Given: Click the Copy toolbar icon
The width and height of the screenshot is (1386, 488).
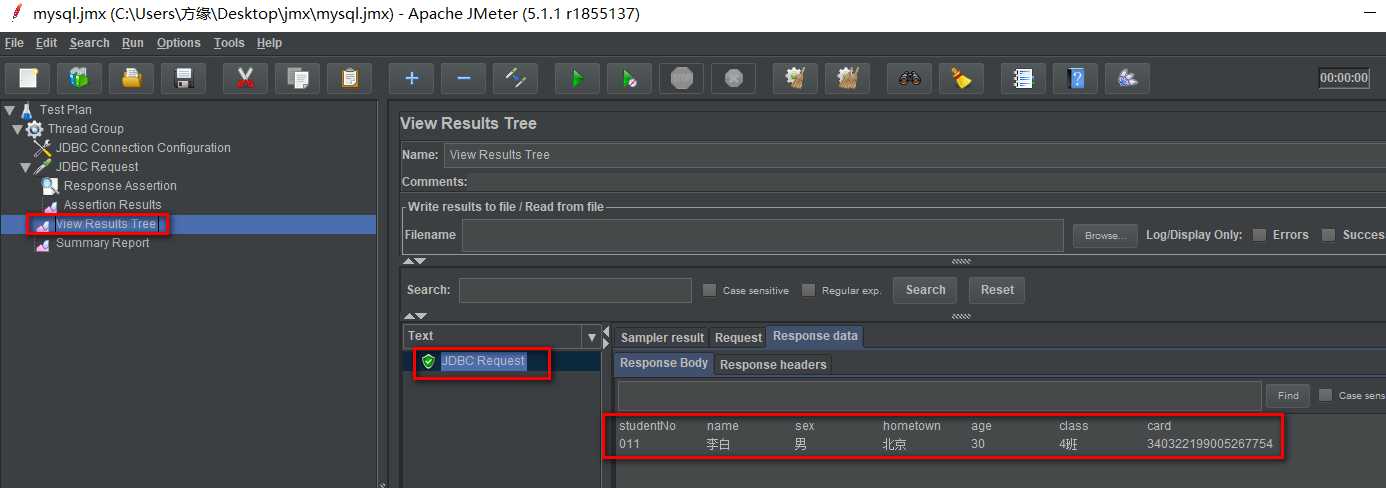Looking at the screenshot, I should (x=297, y=78).
